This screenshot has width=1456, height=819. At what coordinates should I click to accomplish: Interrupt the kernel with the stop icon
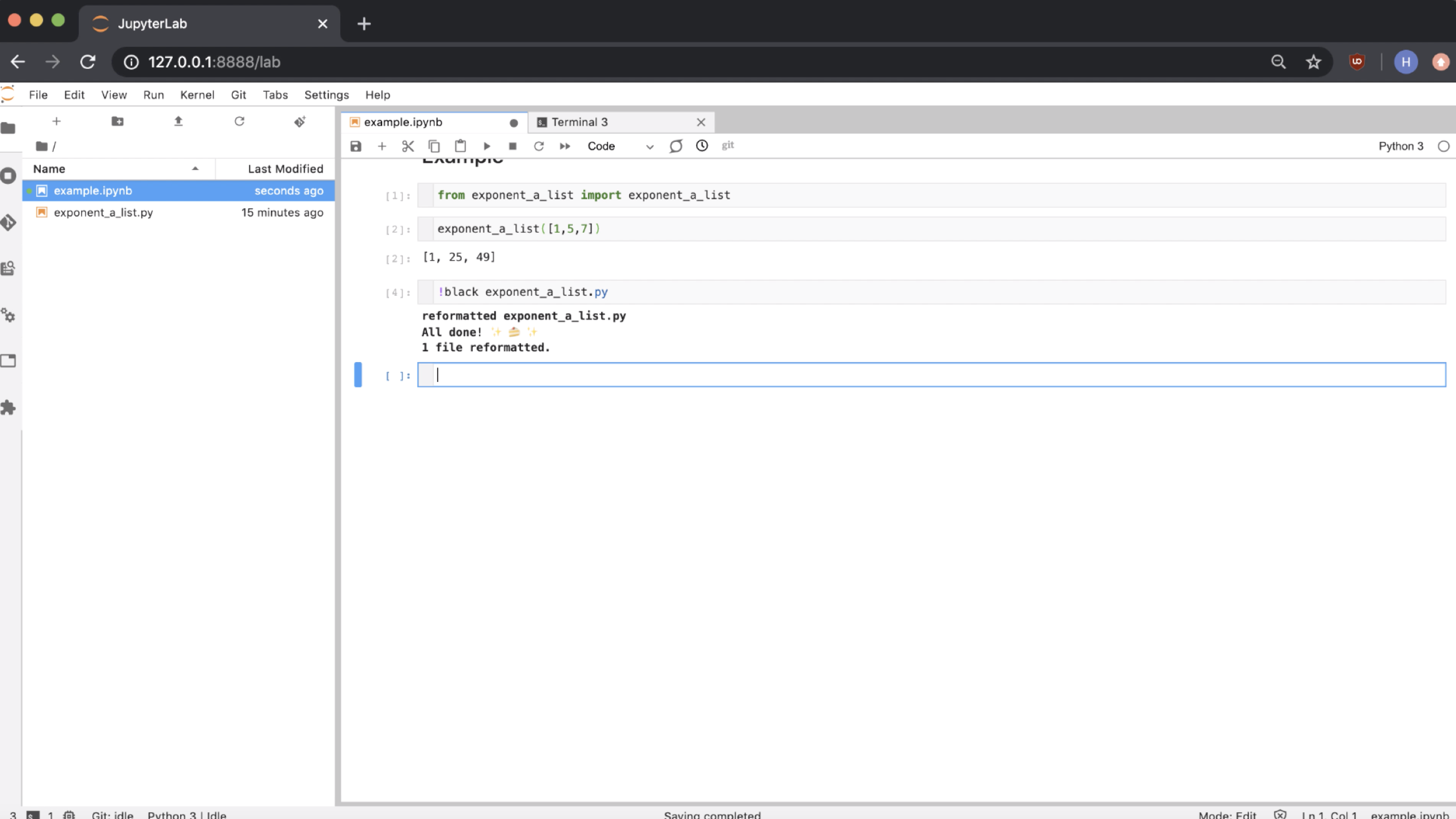click(x=512, y=146)
